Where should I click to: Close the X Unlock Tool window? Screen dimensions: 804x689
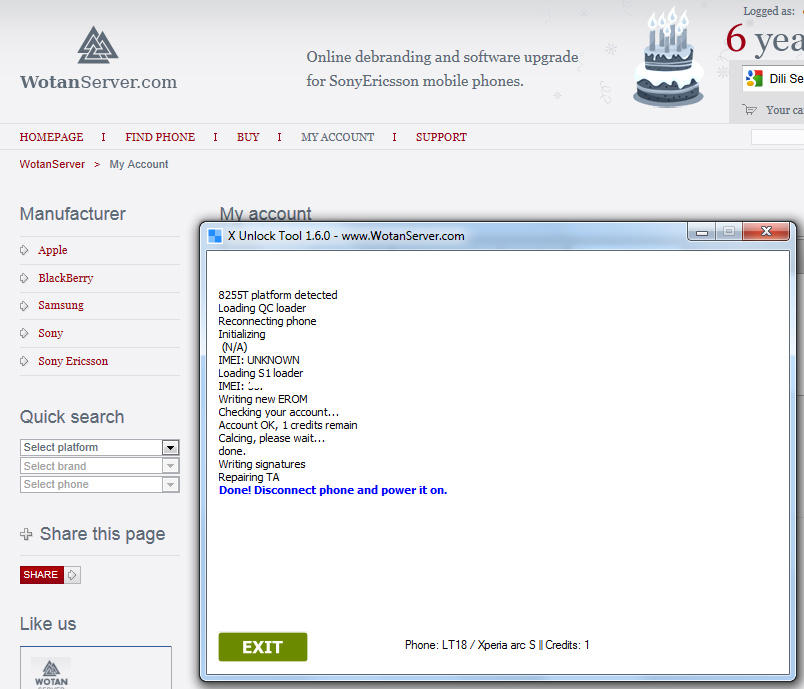click(766, 232)
